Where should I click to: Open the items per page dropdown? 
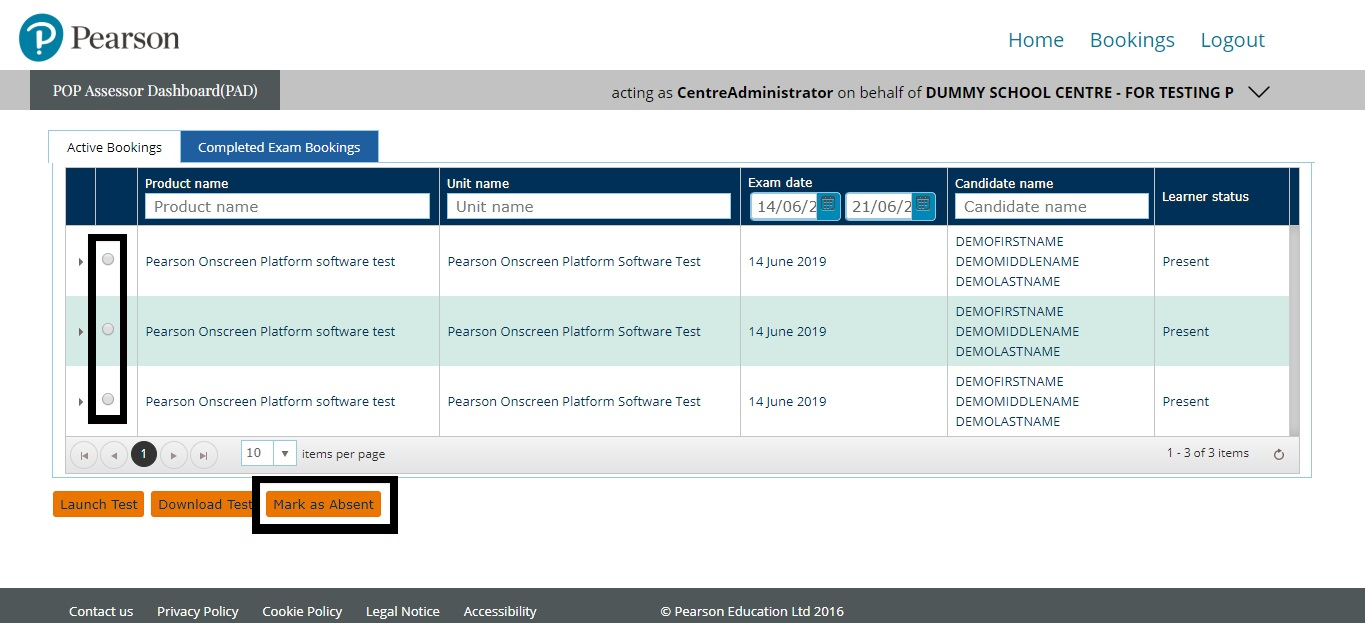click(285, 453)
